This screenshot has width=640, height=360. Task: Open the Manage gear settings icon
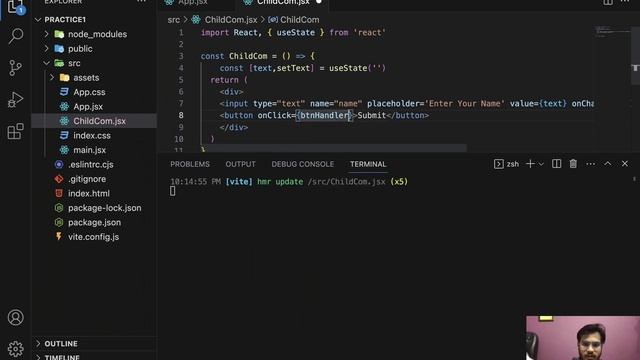click(x=16, y=349)
